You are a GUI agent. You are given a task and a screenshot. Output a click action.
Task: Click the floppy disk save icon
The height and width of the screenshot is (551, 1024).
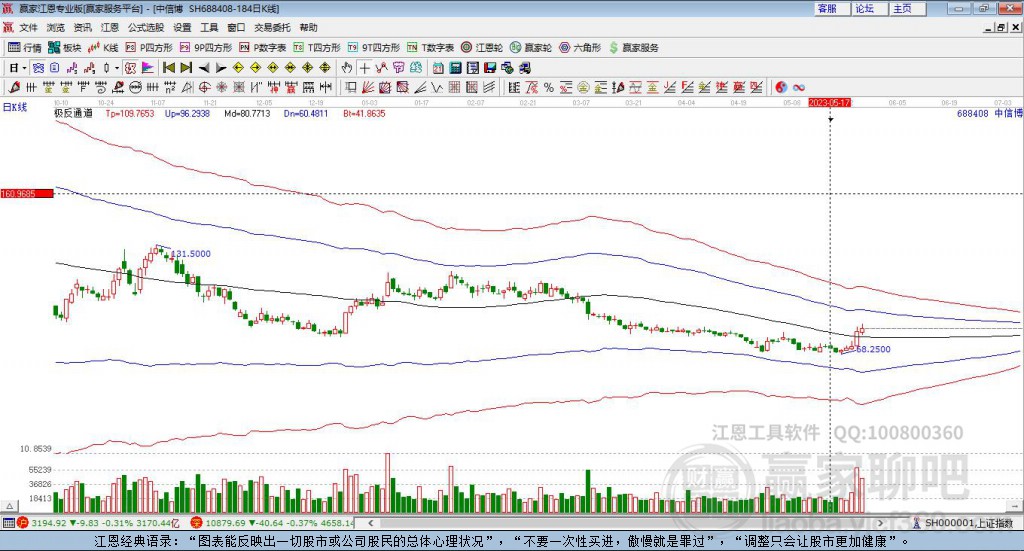(490, 67)
